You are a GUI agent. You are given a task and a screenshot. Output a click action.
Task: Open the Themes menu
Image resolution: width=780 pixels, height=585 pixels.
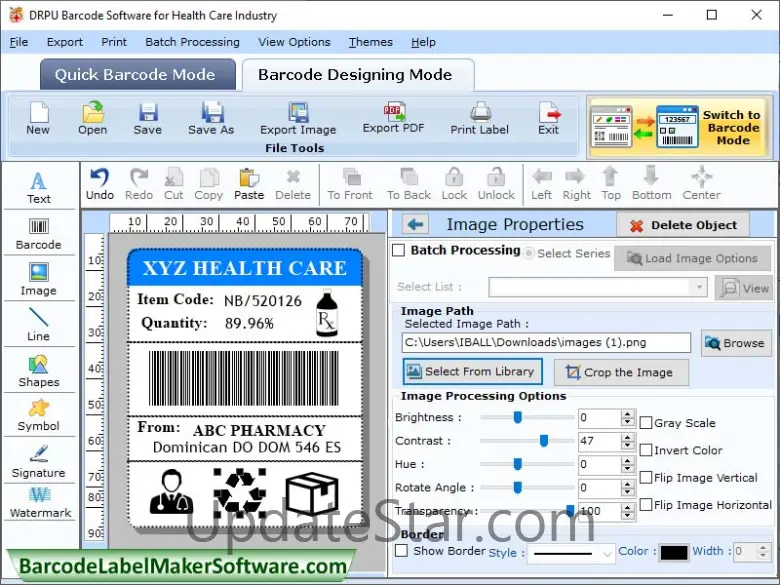(x=371, y=42)
